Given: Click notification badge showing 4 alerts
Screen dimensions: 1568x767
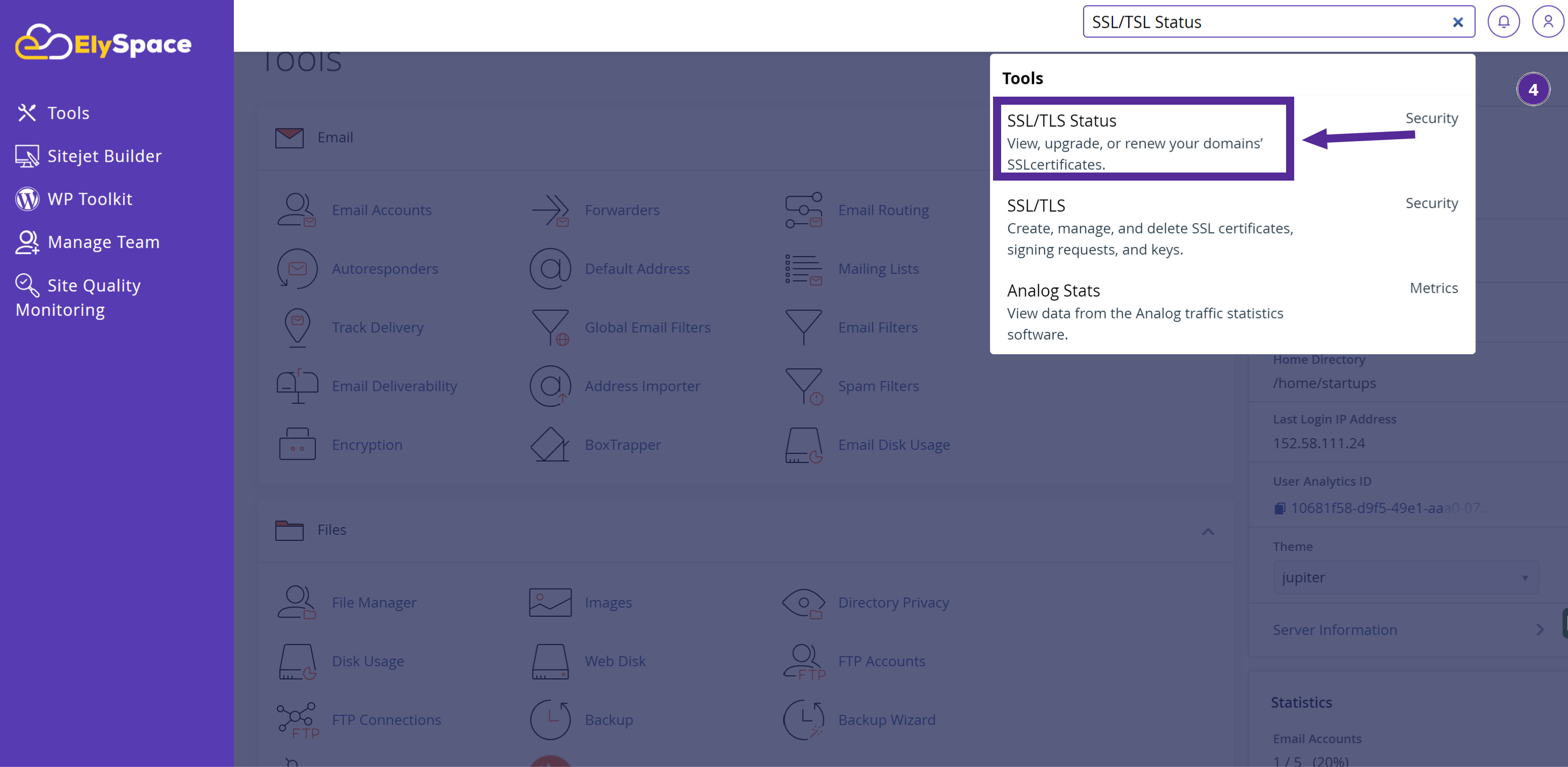Looking at the screenshot, I should tap(1533, 89).
